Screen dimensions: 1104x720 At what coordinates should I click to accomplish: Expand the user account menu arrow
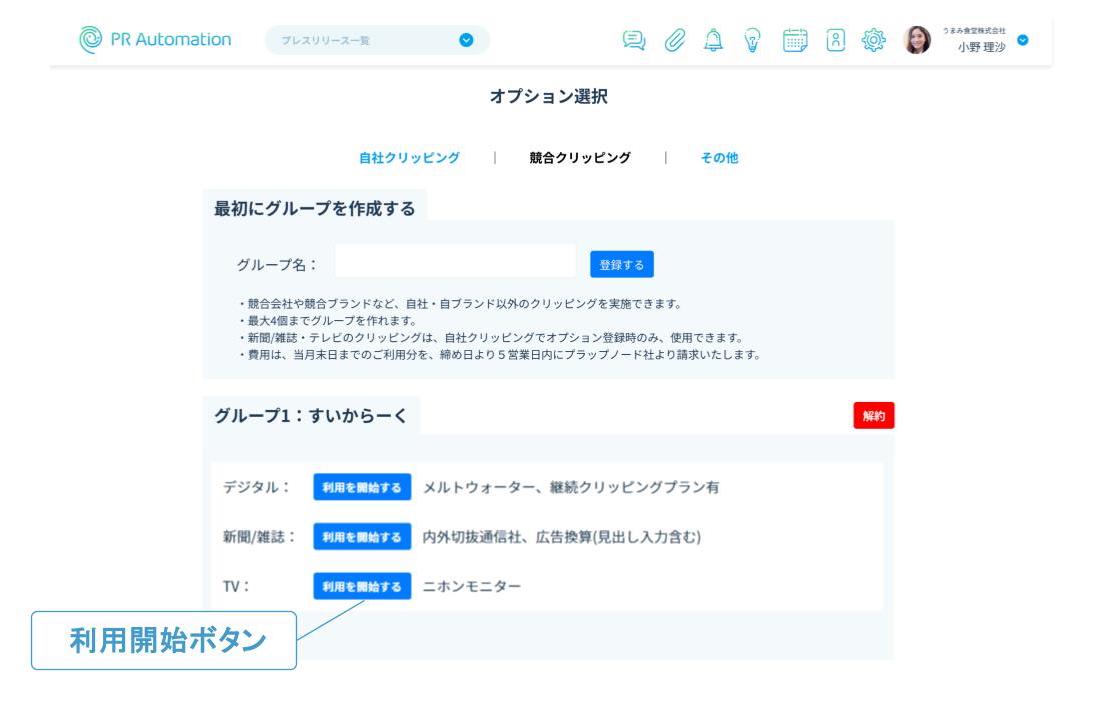1022,40
